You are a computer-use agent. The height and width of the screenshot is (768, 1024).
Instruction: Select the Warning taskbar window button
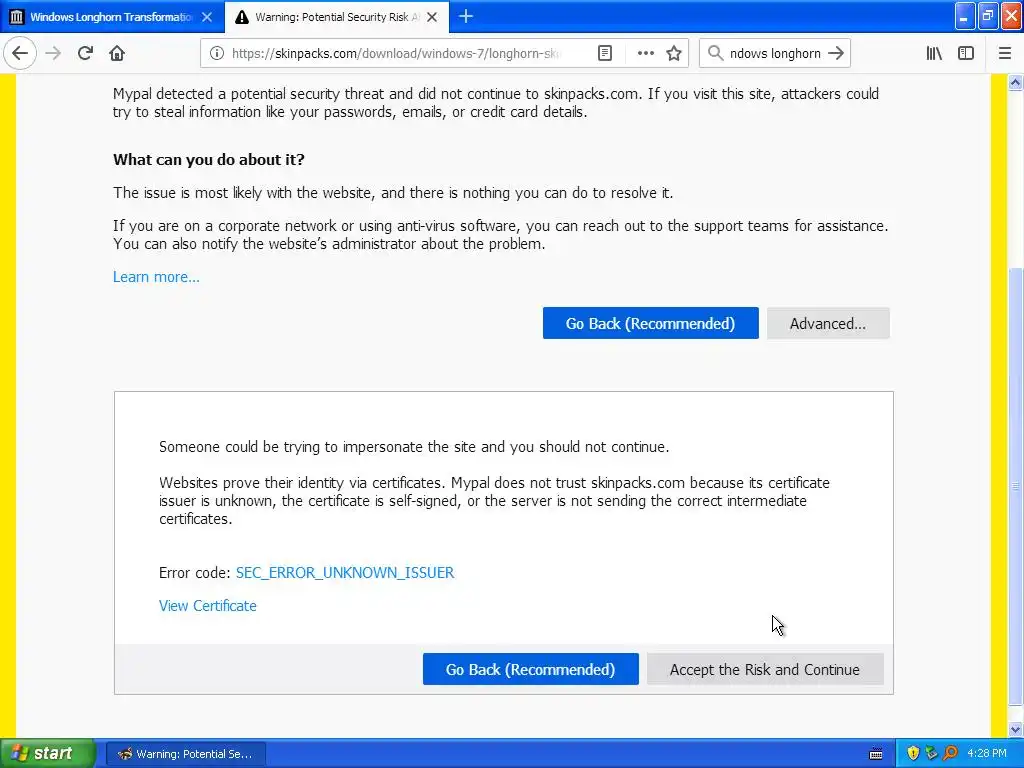185,754
